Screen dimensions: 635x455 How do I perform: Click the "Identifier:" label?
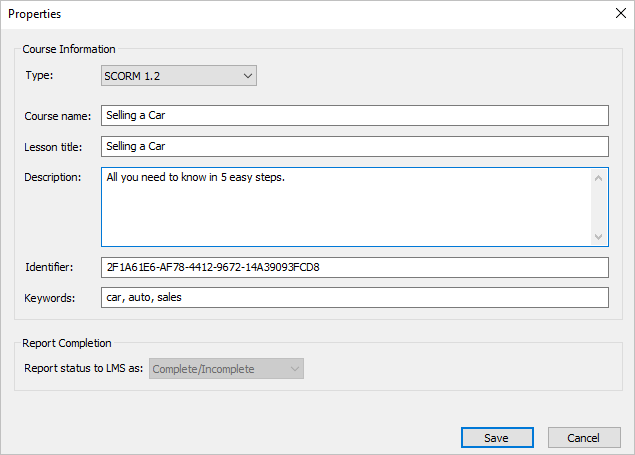tap(48, 267)
